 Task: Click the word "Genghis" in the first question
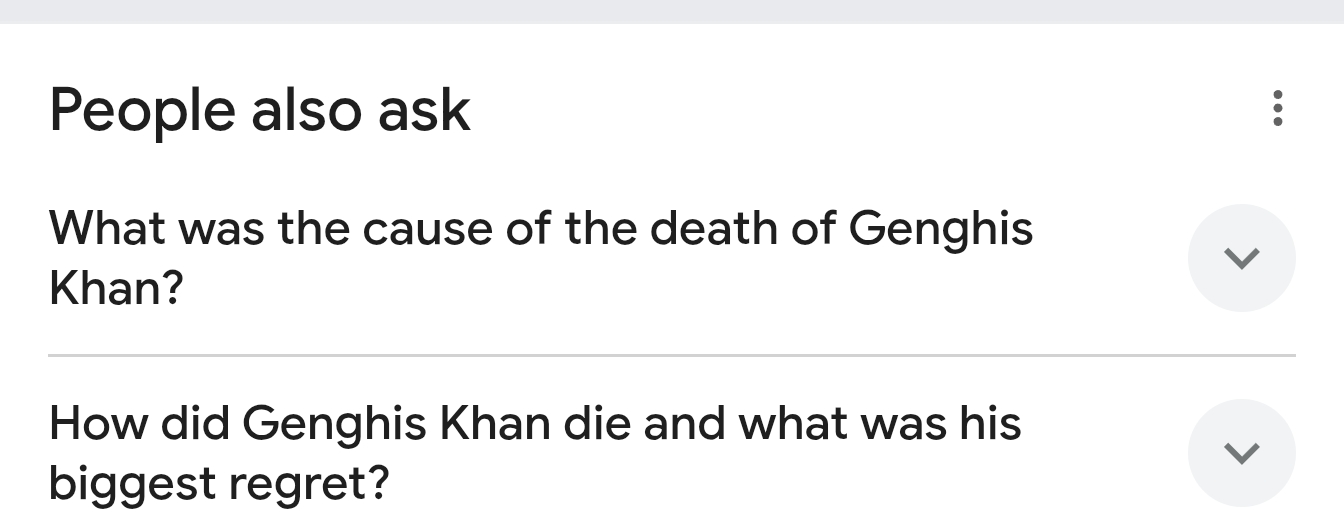940,229
